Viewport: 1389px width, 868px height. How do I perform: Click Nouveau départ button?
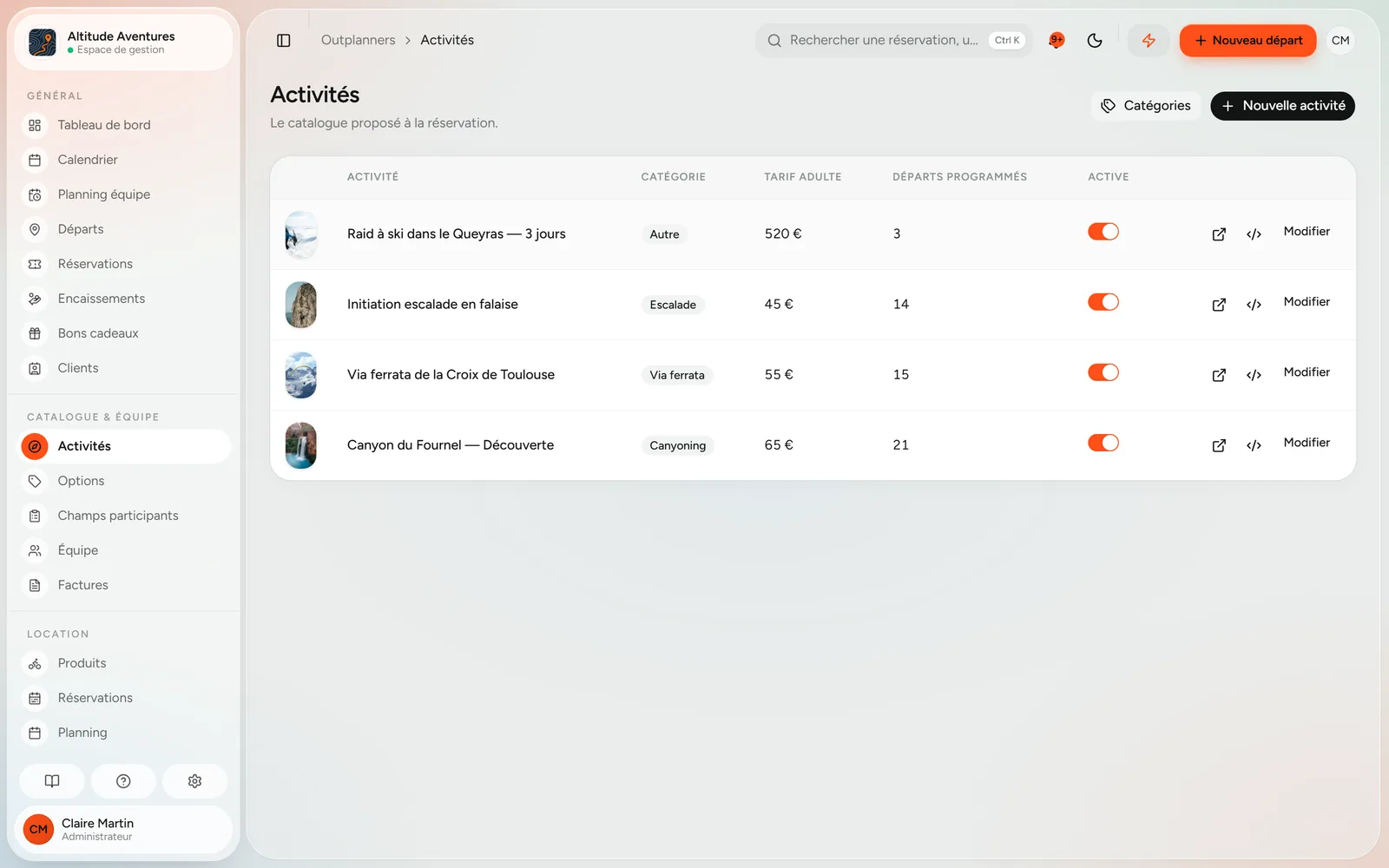click(x=1247, y=40)
